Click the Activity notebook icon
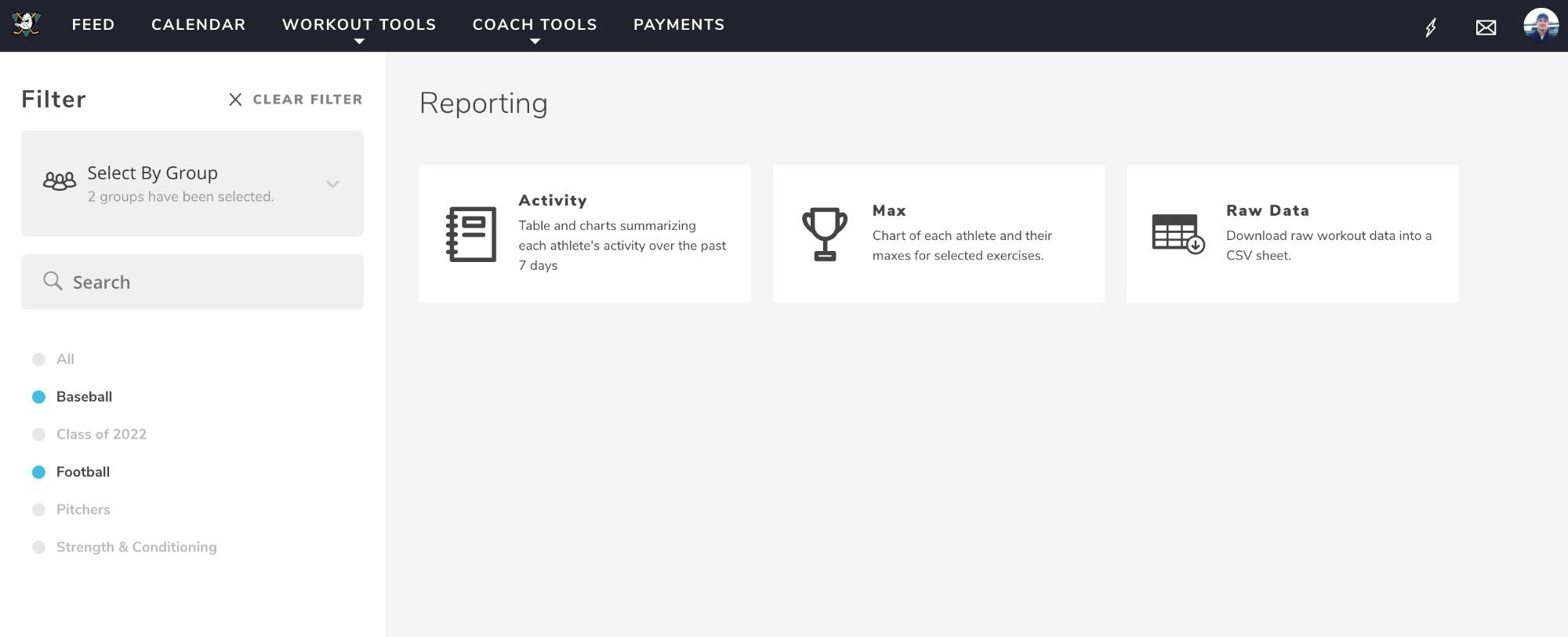The height and width of the screenshot is (637, 1568). [x=471, y=234]
